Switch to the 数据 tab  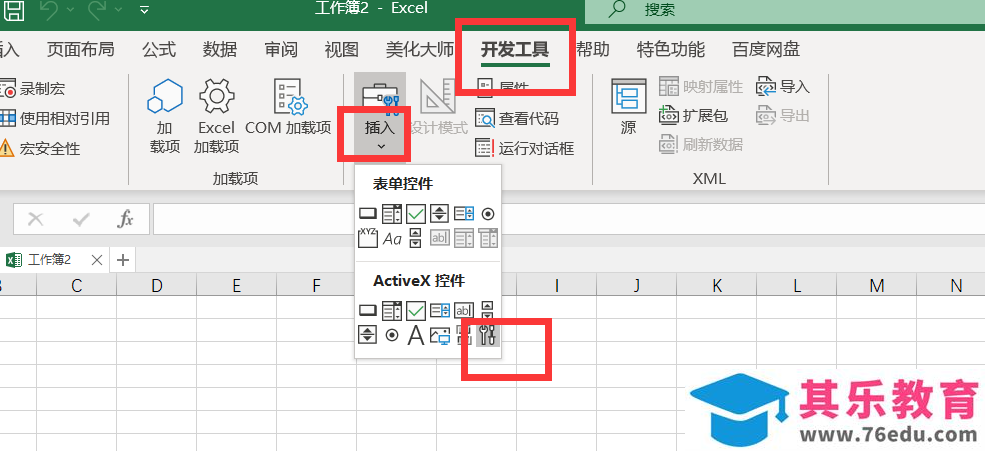220,49
